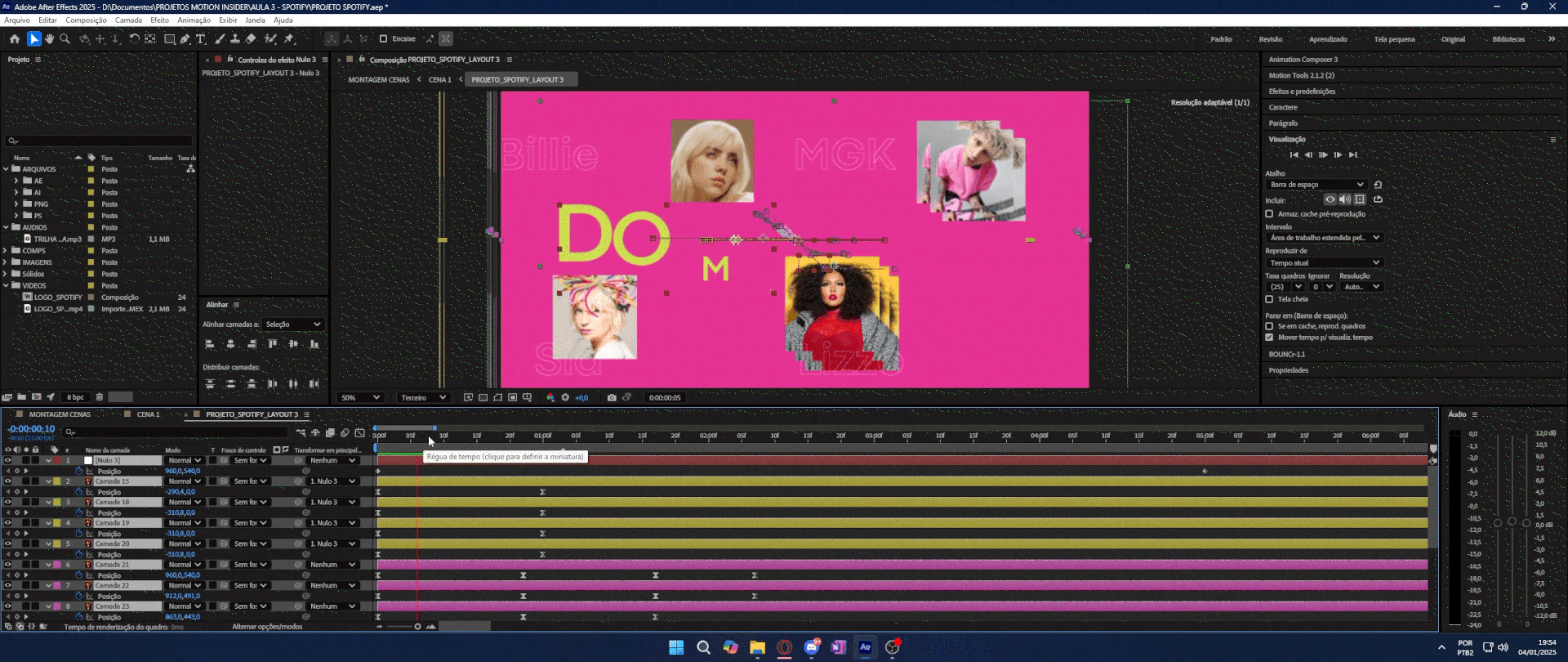Select the Rotation tool

click(134, 38)
